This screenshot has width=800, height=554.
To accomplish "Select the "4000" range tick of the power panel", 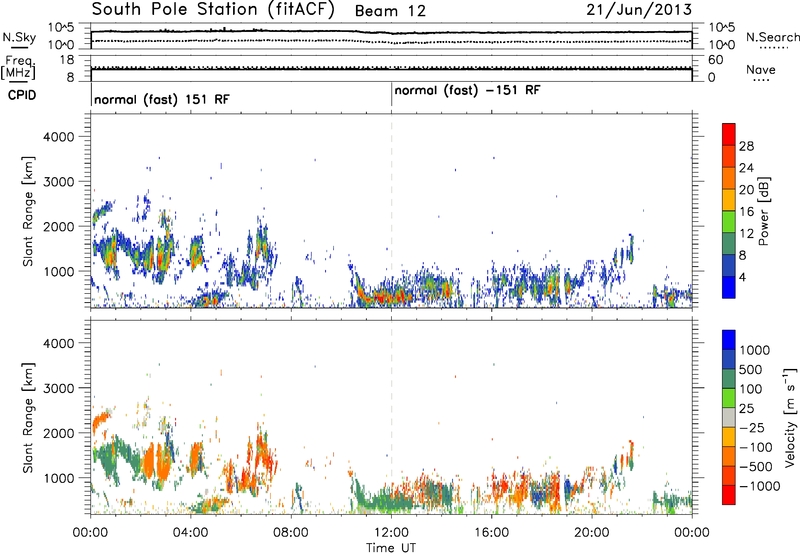I will click(58, 137).
